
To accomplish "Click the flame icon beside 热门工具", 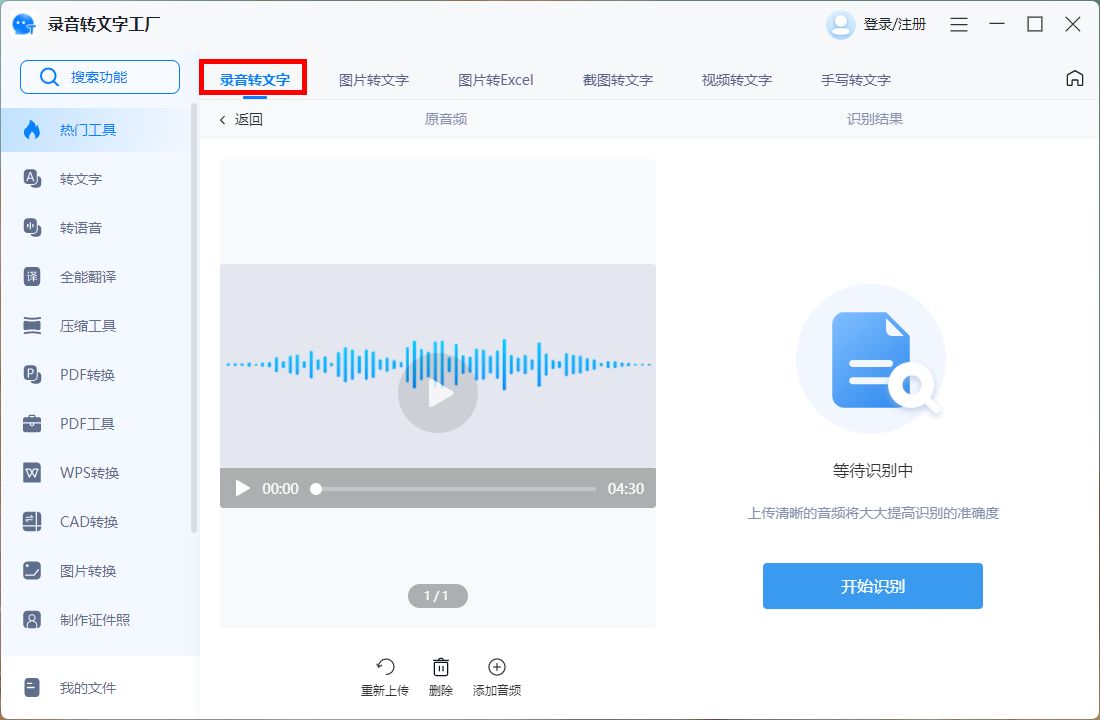I will (x=32, y=130).
